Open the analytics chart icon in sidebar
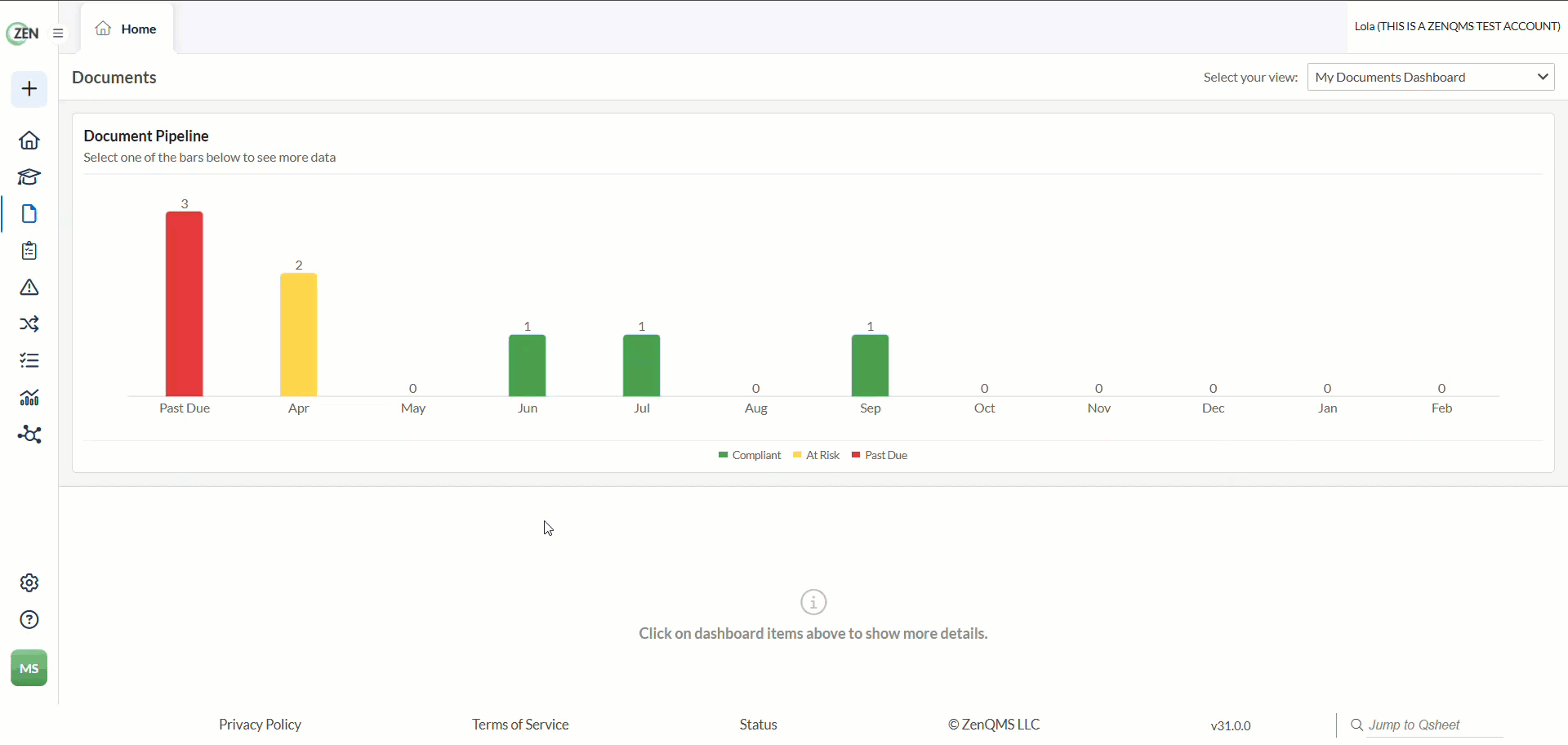The image size is (1568, 745). pos(29,398)
